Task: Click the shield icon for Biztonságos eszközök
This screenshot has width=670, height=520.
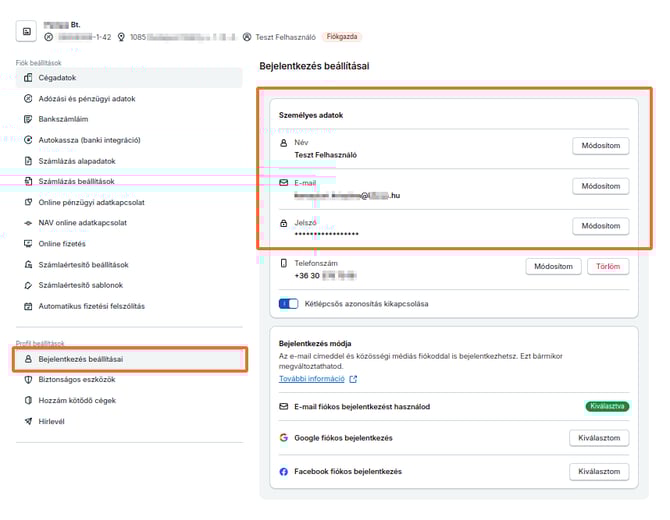Action: [29, 380]
